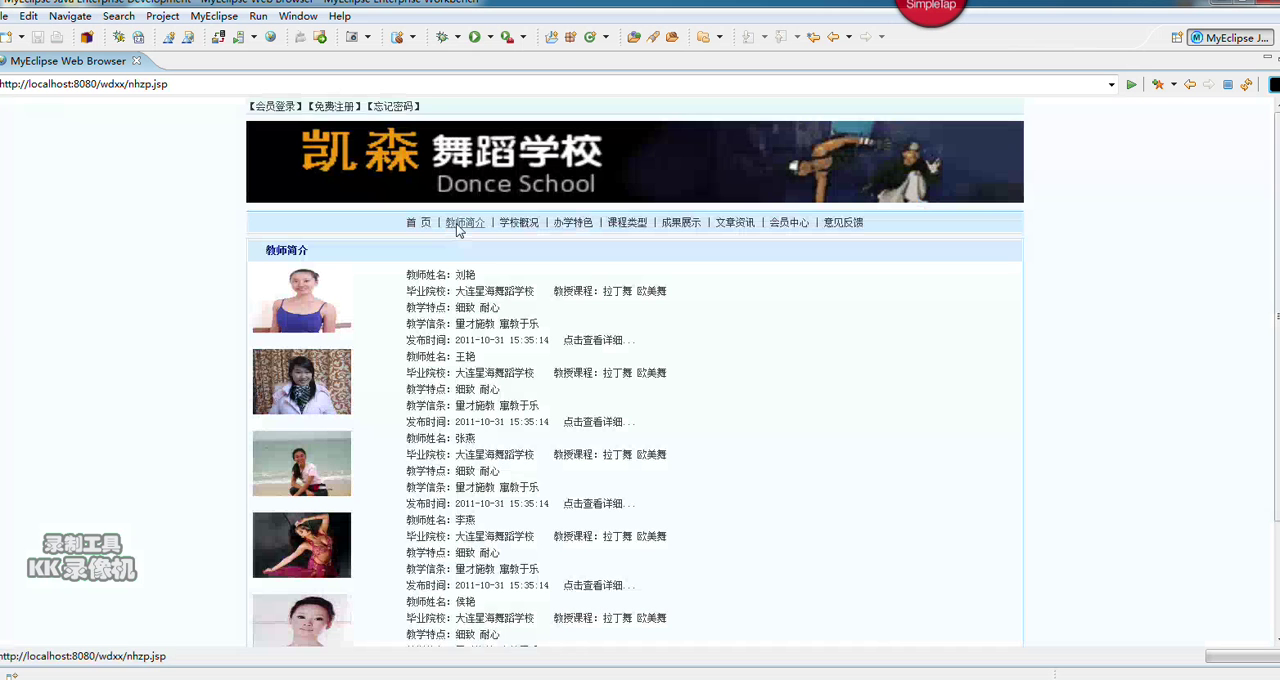The width and height of the screenshot is (1280, 680).
Task: Click the toolbar yellow Back arrow
Action: tap(833, 37)
